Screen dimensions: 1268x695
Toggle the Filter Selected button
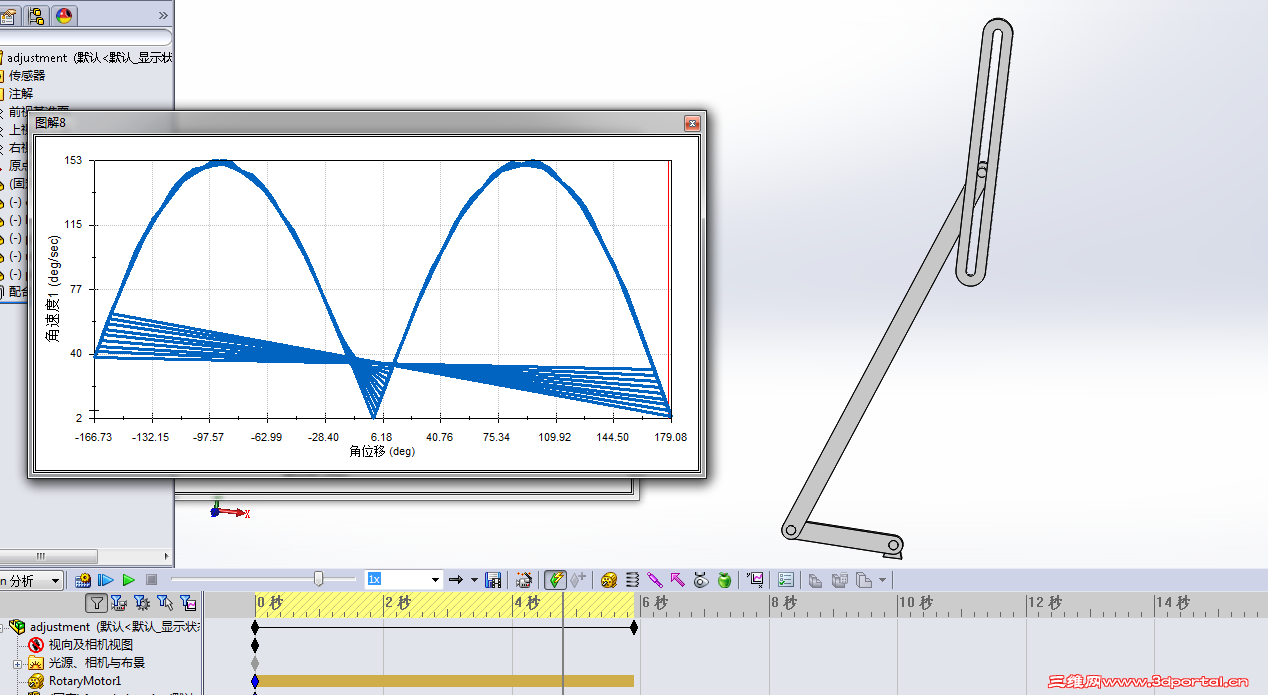[x=165, y=602]
